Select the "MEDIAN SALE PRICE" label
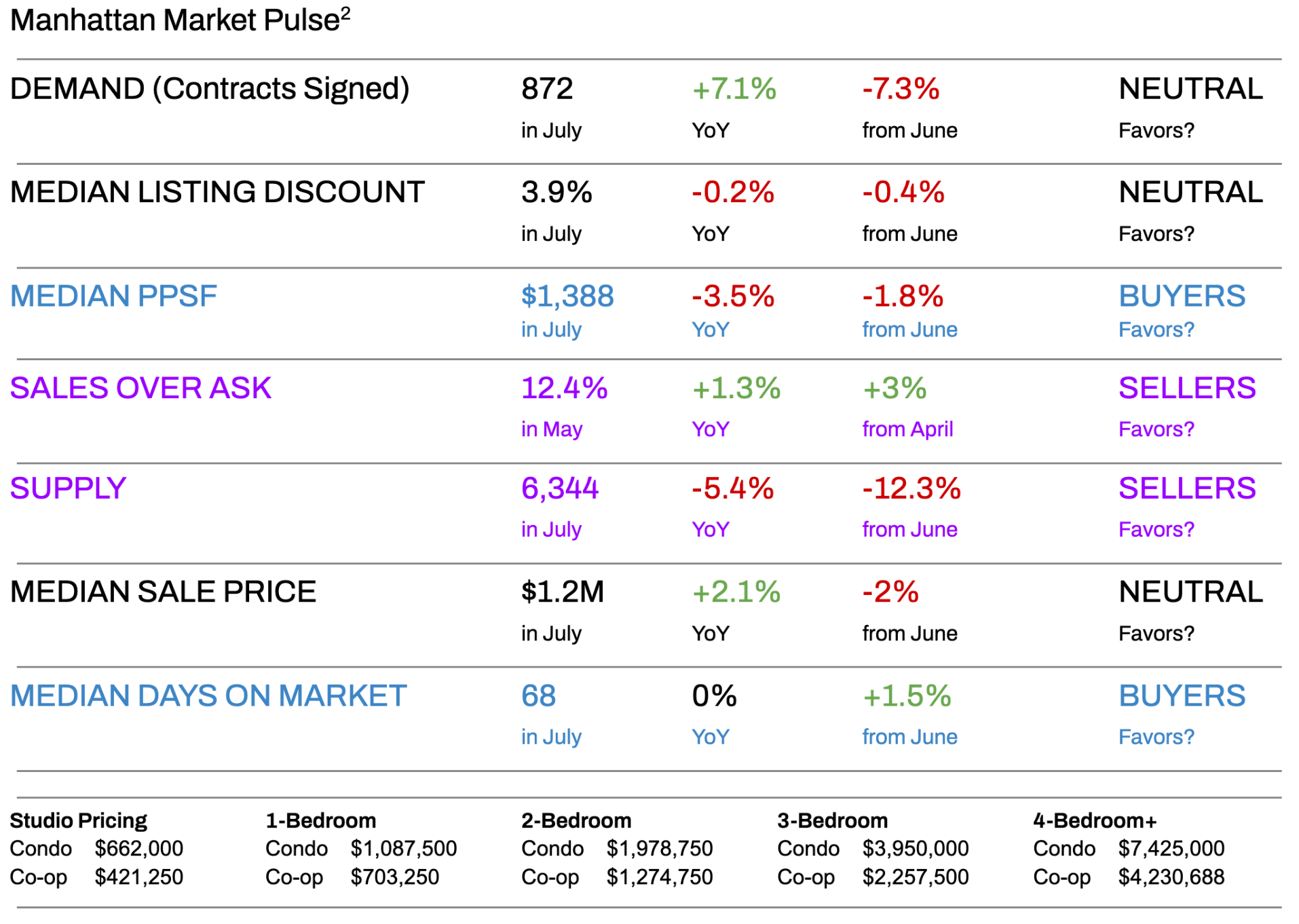 coord(163,592)
